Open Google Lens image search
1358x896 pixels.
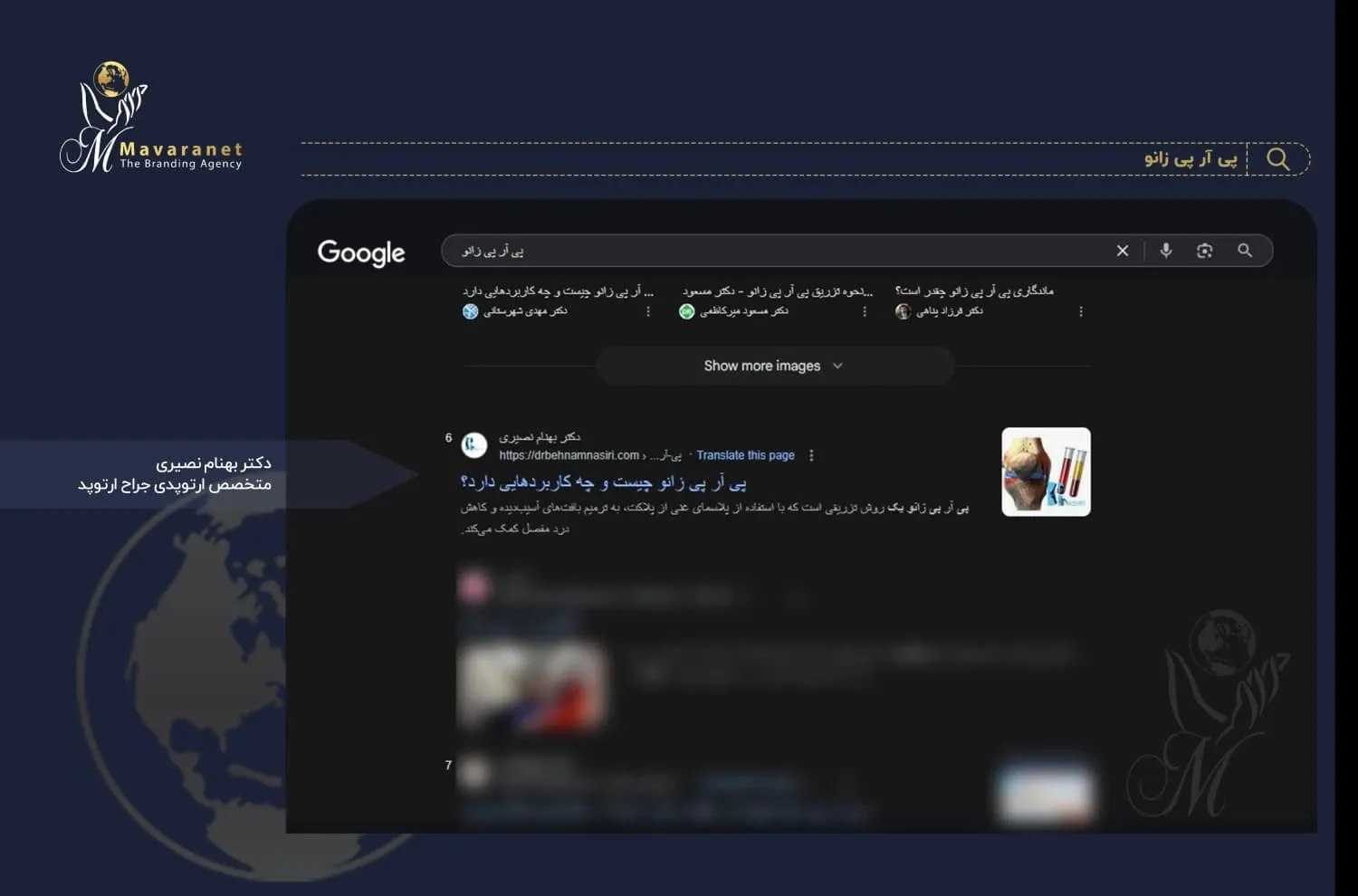(1204, 251)
